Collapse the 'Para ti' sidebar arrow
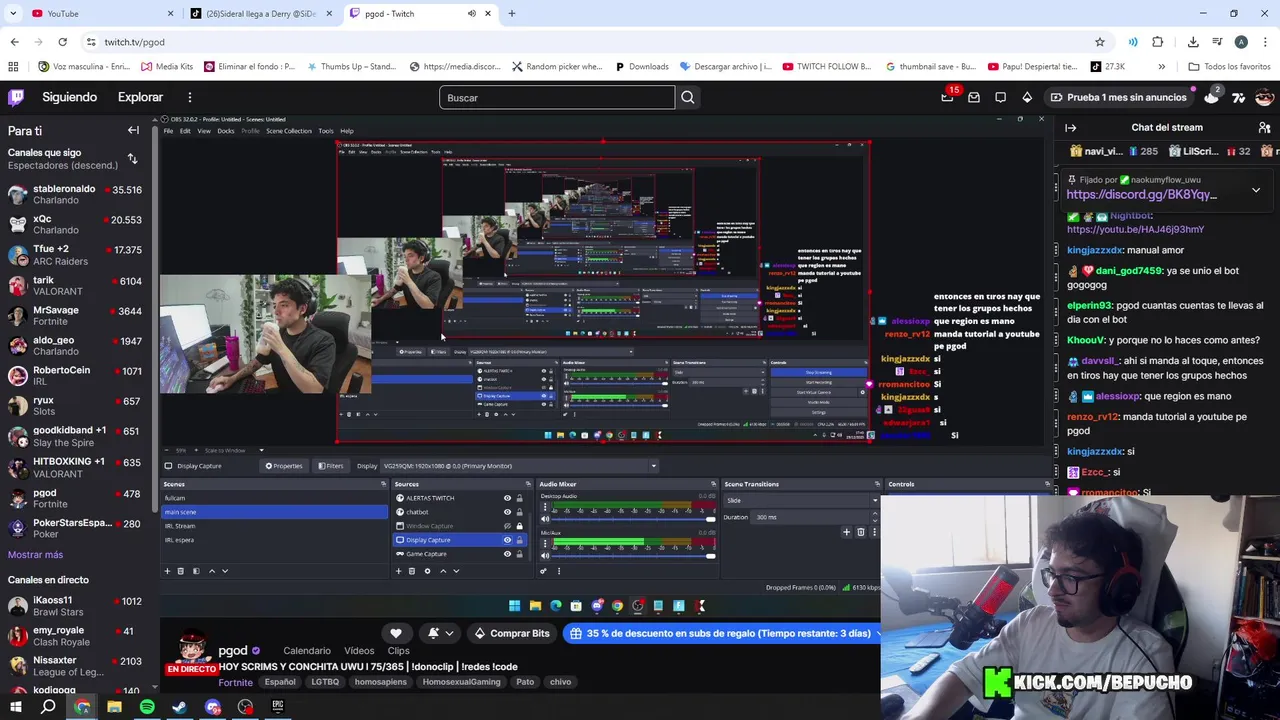The image size is (1280, 720). (x=133, y=130)
